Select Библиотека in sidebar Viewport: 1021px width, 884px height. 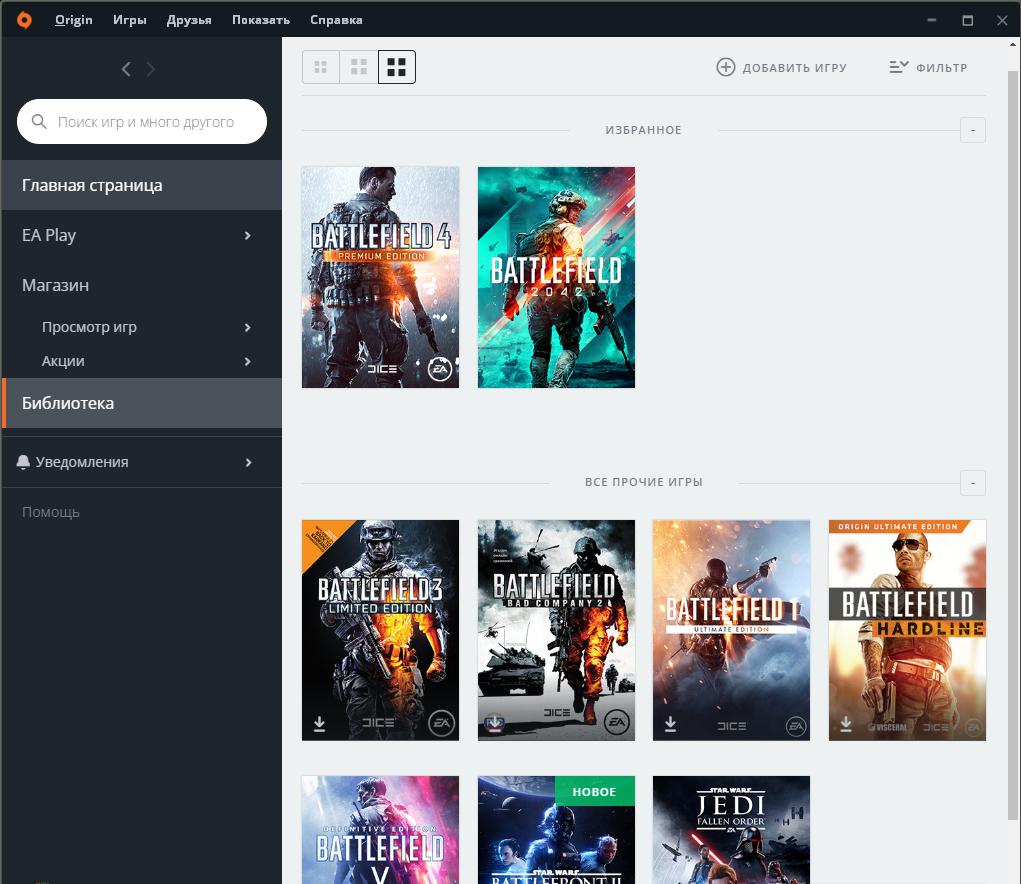pos(142,403)
